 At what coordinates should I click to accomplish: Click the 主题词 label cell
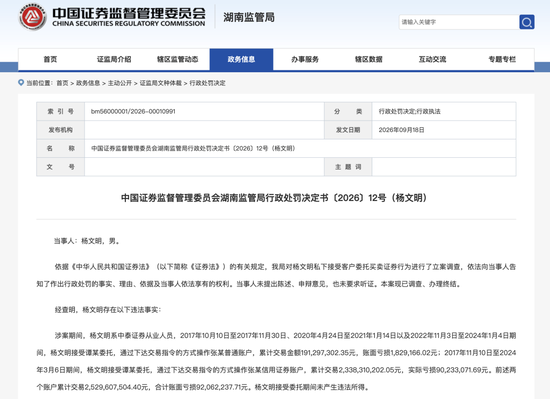pos(348,167)
